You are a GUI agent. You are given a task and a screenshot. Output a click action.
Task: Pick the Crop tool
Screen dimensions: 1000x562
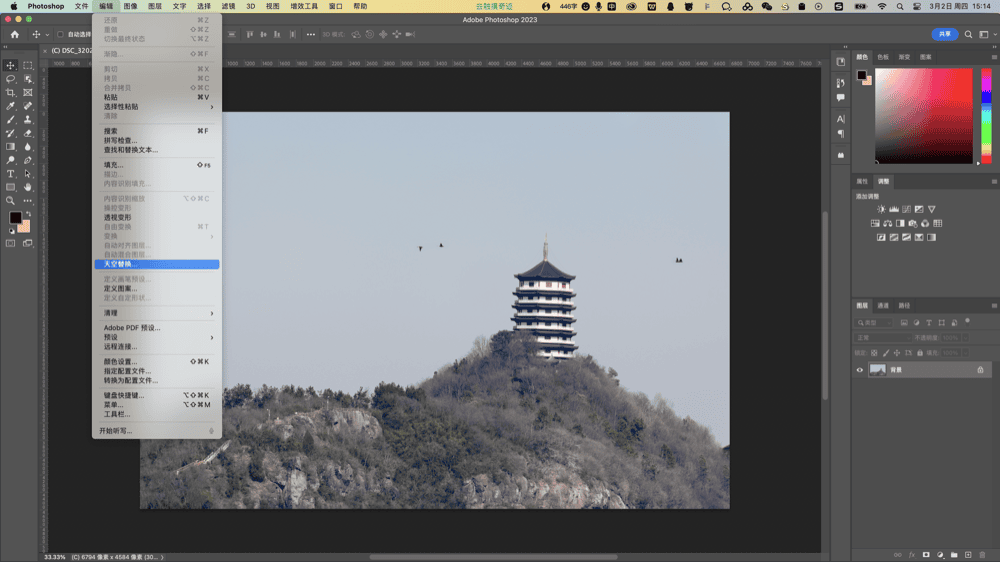pyautogui.click(x=11, y=92)
